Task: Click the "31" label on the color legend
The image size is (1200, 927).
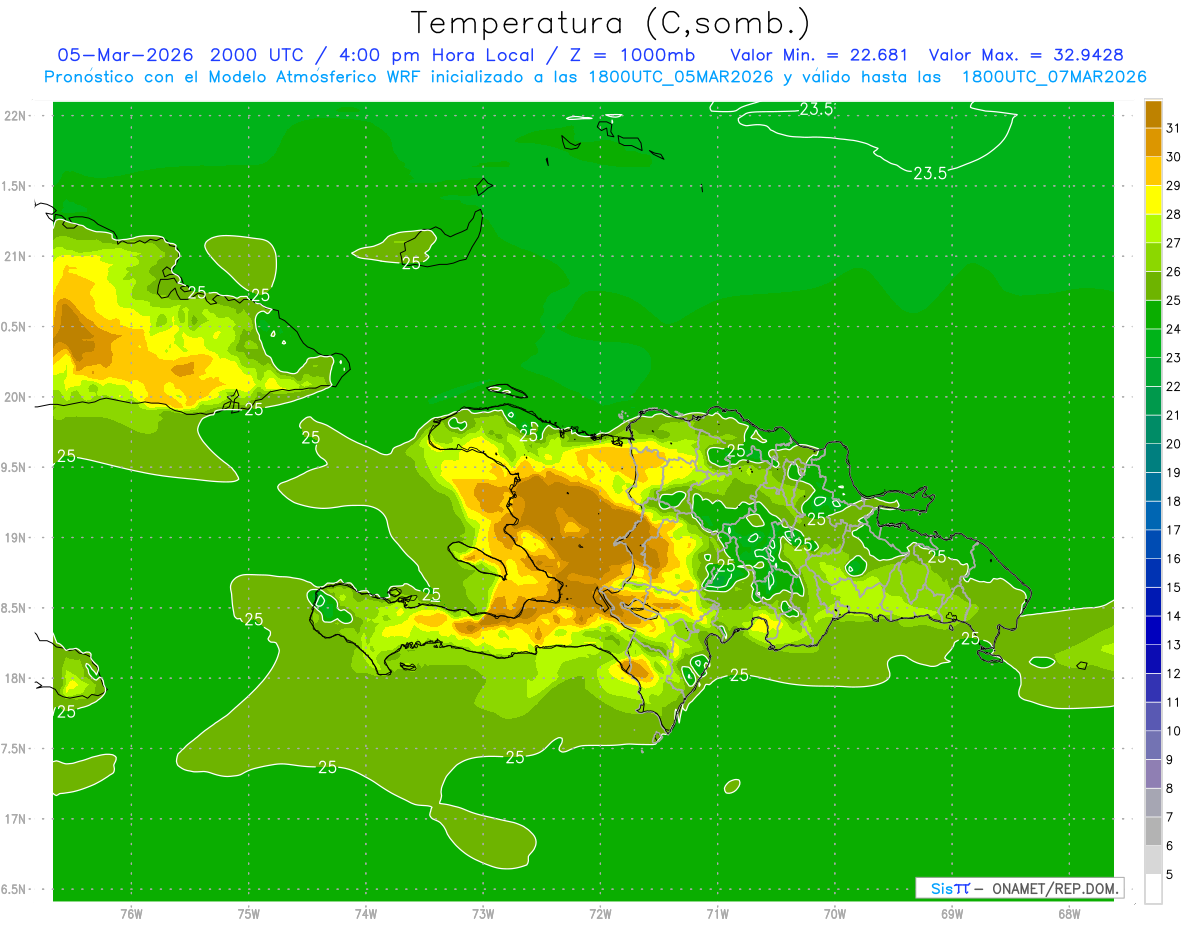Action: [x=1173, y=128]
